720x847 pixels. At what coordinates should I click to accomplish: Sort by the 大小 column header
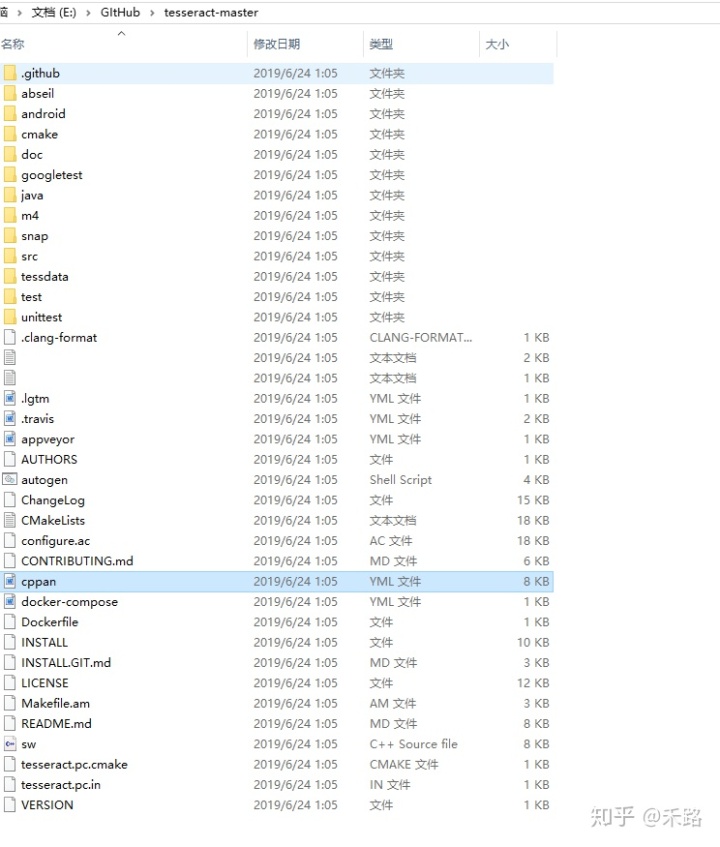[497, 44]
